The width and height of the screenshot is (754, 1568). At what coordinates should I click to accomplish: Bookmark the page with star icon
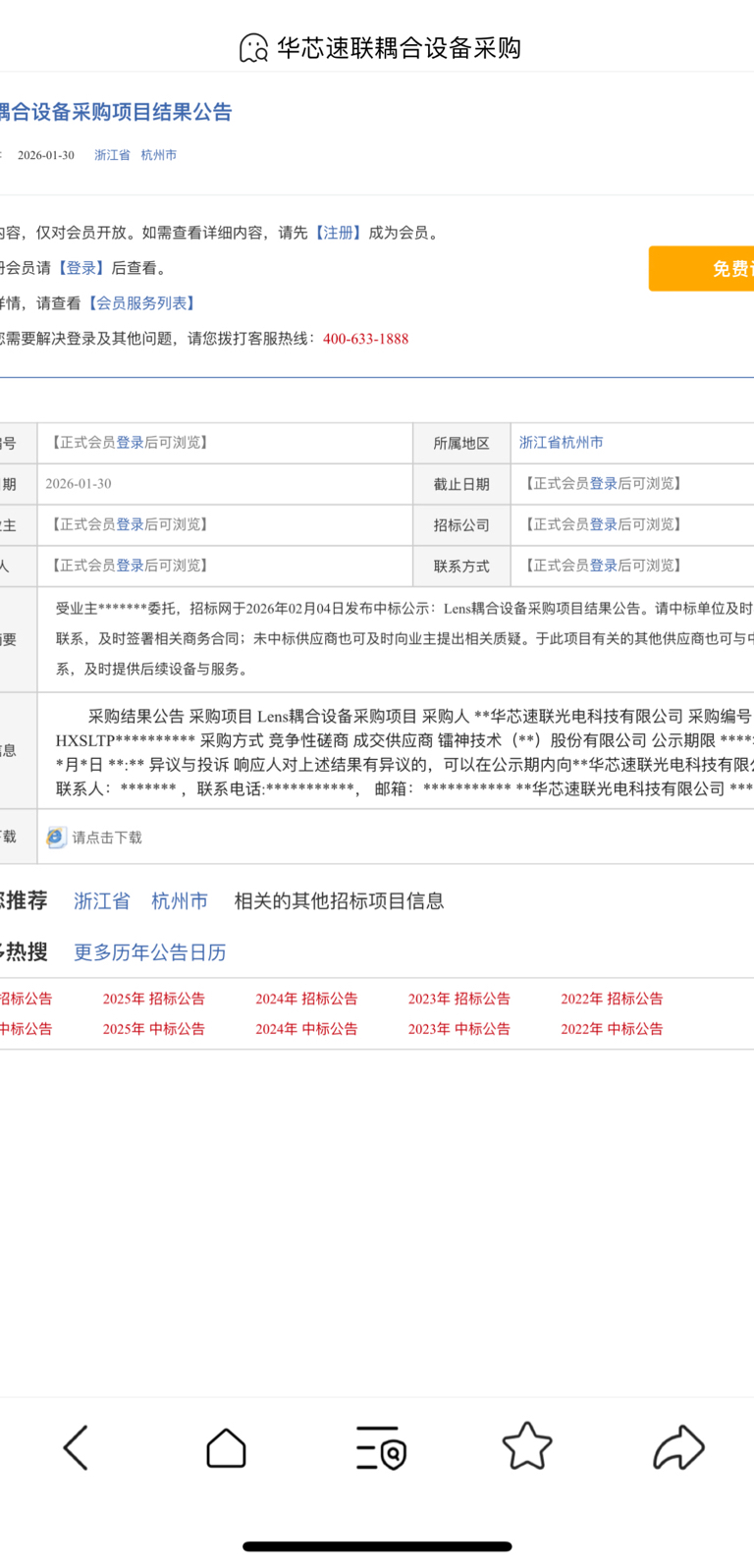[527, 1446]
